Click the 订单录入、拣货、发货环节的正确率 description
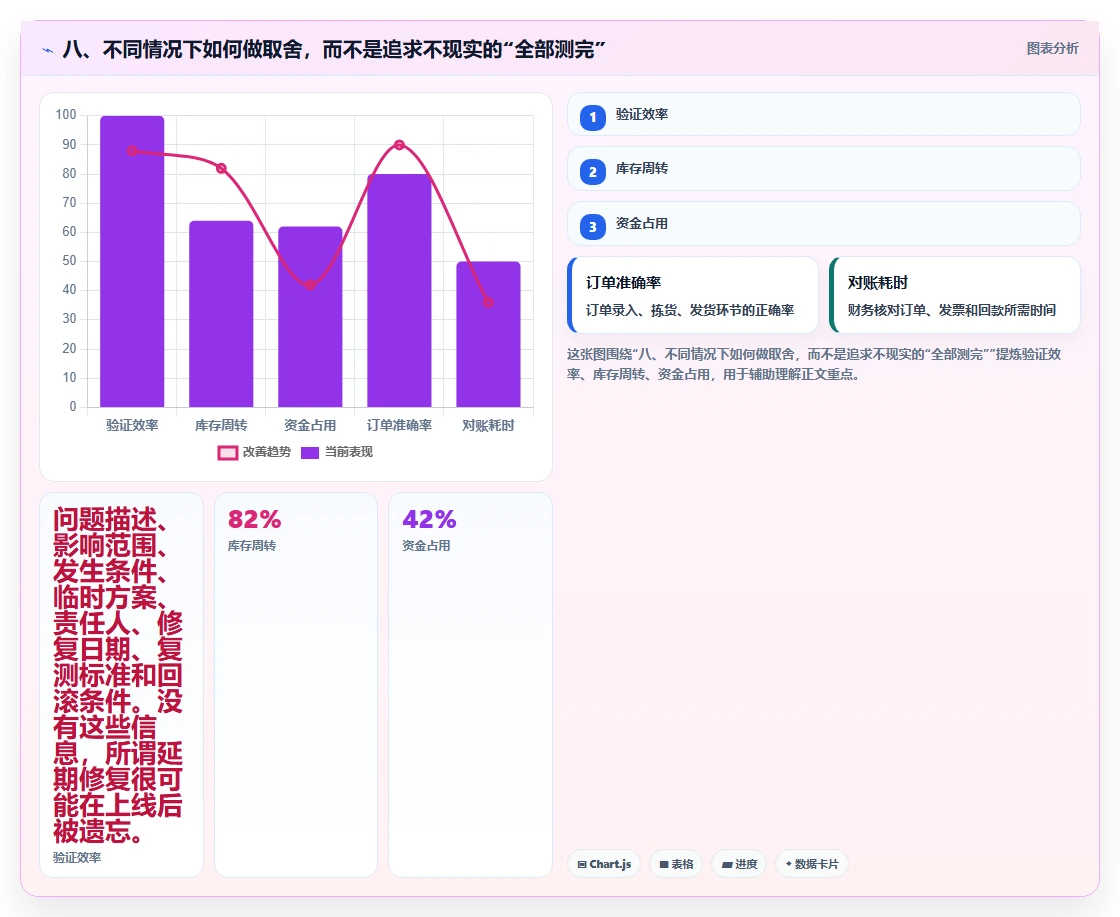The width and height of the screenshot is (1120, 917). tap(690, 310)
